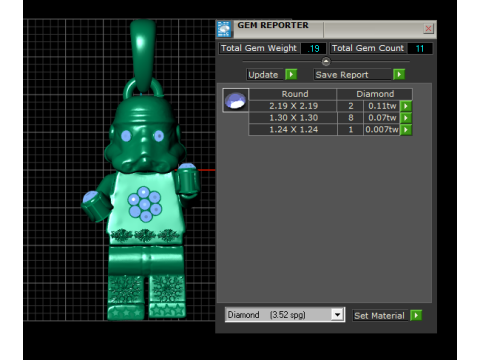Screen dimensions: 480x360
Task: Select the 2.19 X 2.19 size cell
Action: click(x=293, y=106)
